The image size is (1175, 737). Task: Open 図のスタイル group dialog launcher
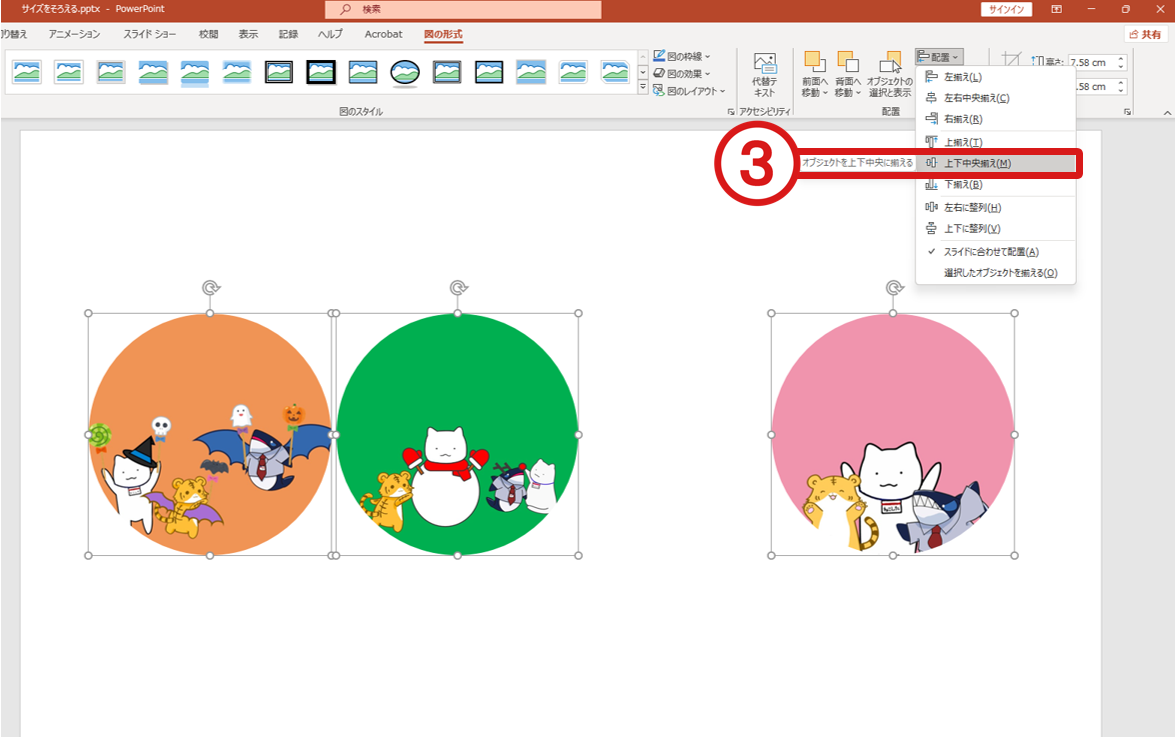pyautogui.click(x=731, y=112)
